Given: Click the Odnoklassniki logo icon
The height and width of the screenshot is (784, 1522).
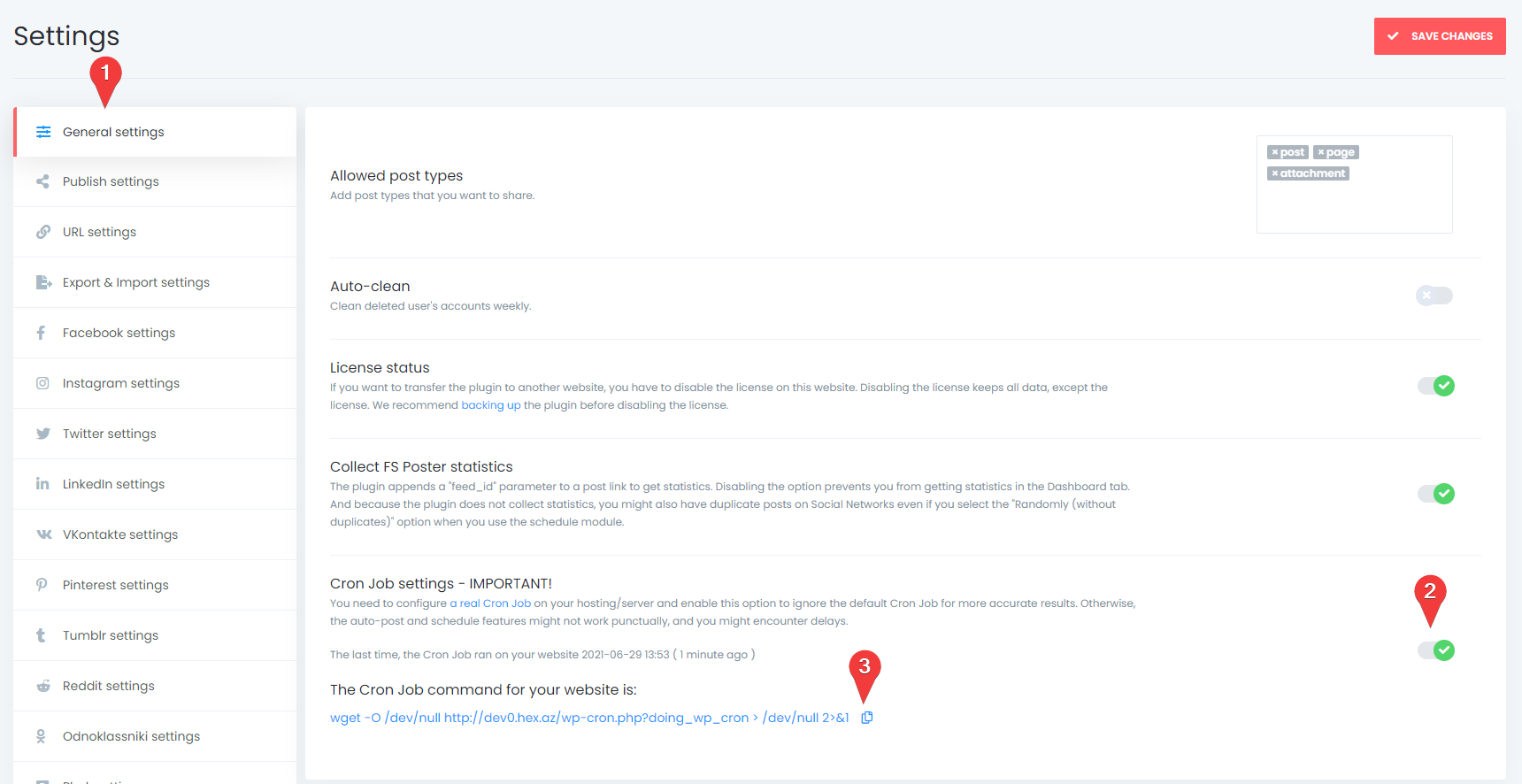Looking at the screenshot, I should coord(41,736).
